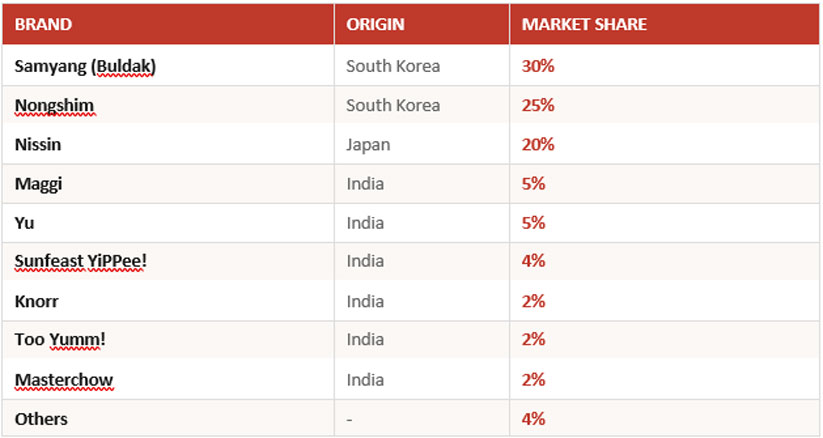The height and width of the screenshot is (438, 823).
Task: Click the Others row label
Action: (40, 419)
